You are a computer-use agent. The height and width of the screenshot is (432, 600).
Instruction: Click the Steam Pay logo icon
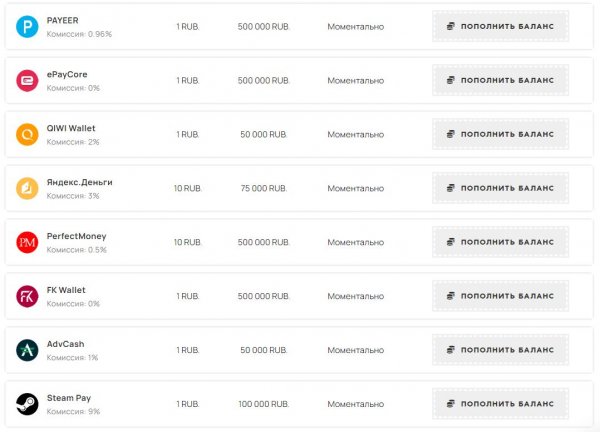[27, 404]
